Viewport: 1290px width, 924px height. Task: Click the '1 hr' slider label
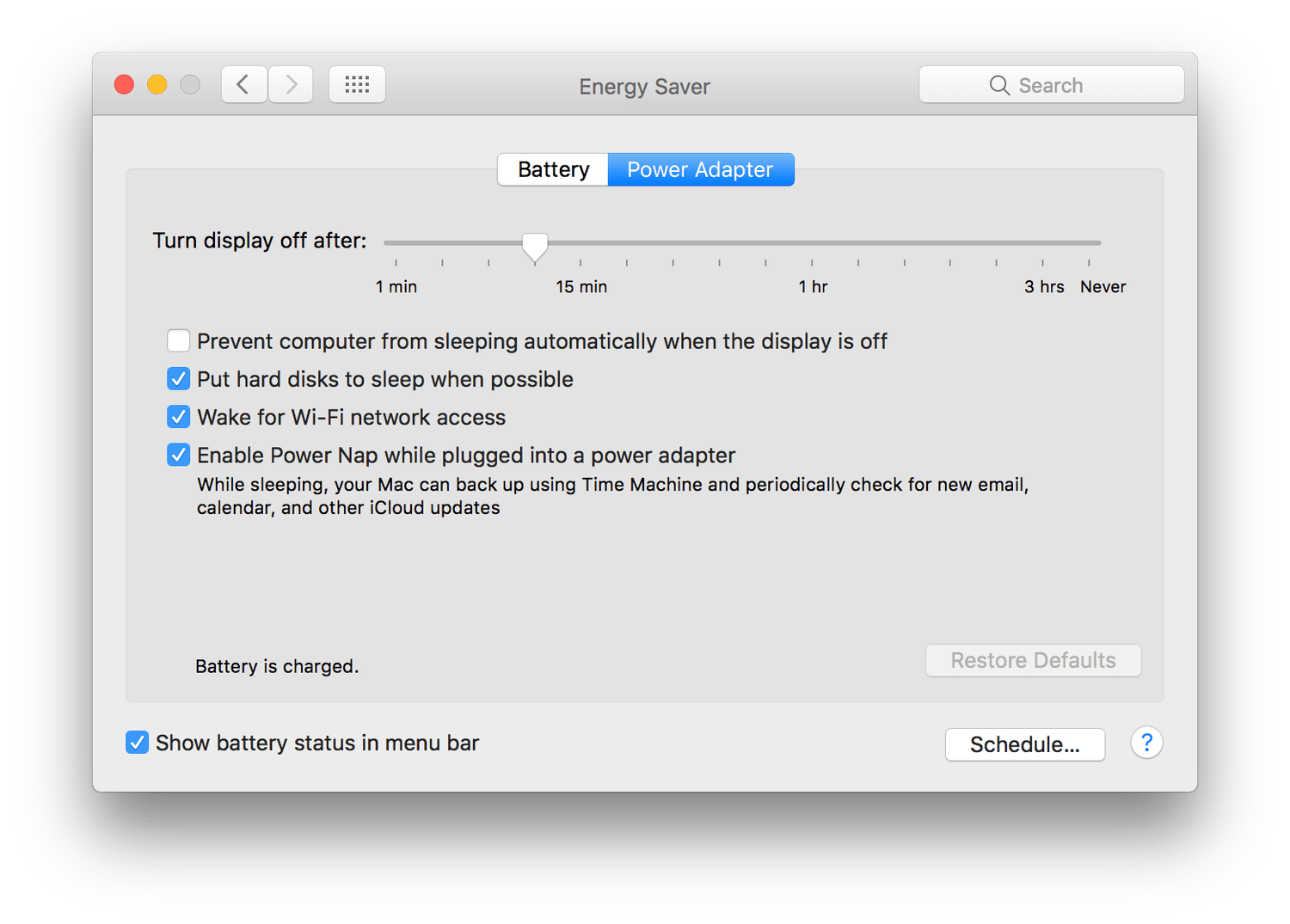pos(813,287)
